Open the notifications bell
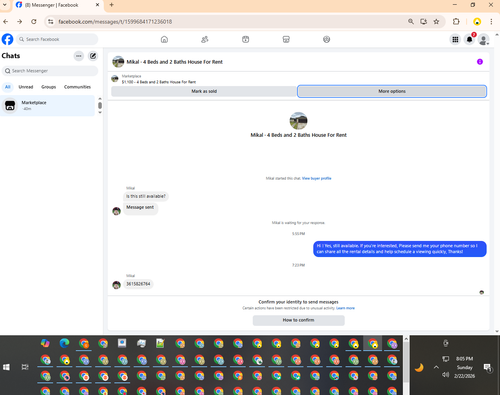 click(469, 39)
